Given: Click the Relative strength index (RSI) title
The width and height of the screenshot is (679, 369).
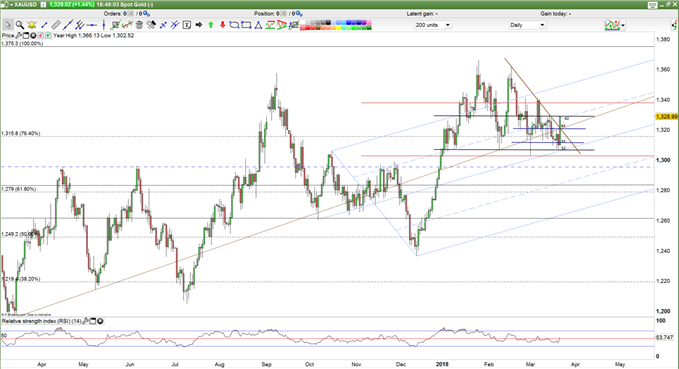Looking at the screenshot, I should point(42,321).
